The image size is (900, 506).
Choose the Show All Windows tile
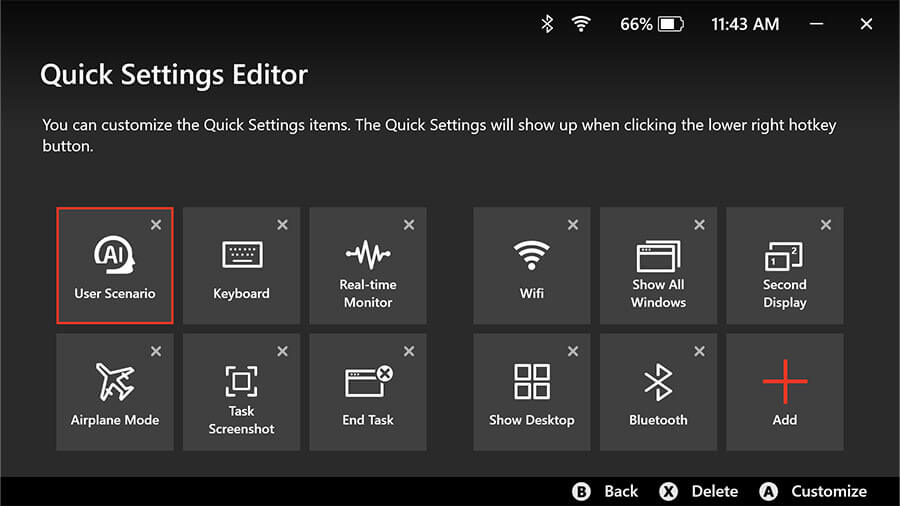pos(658,265)
